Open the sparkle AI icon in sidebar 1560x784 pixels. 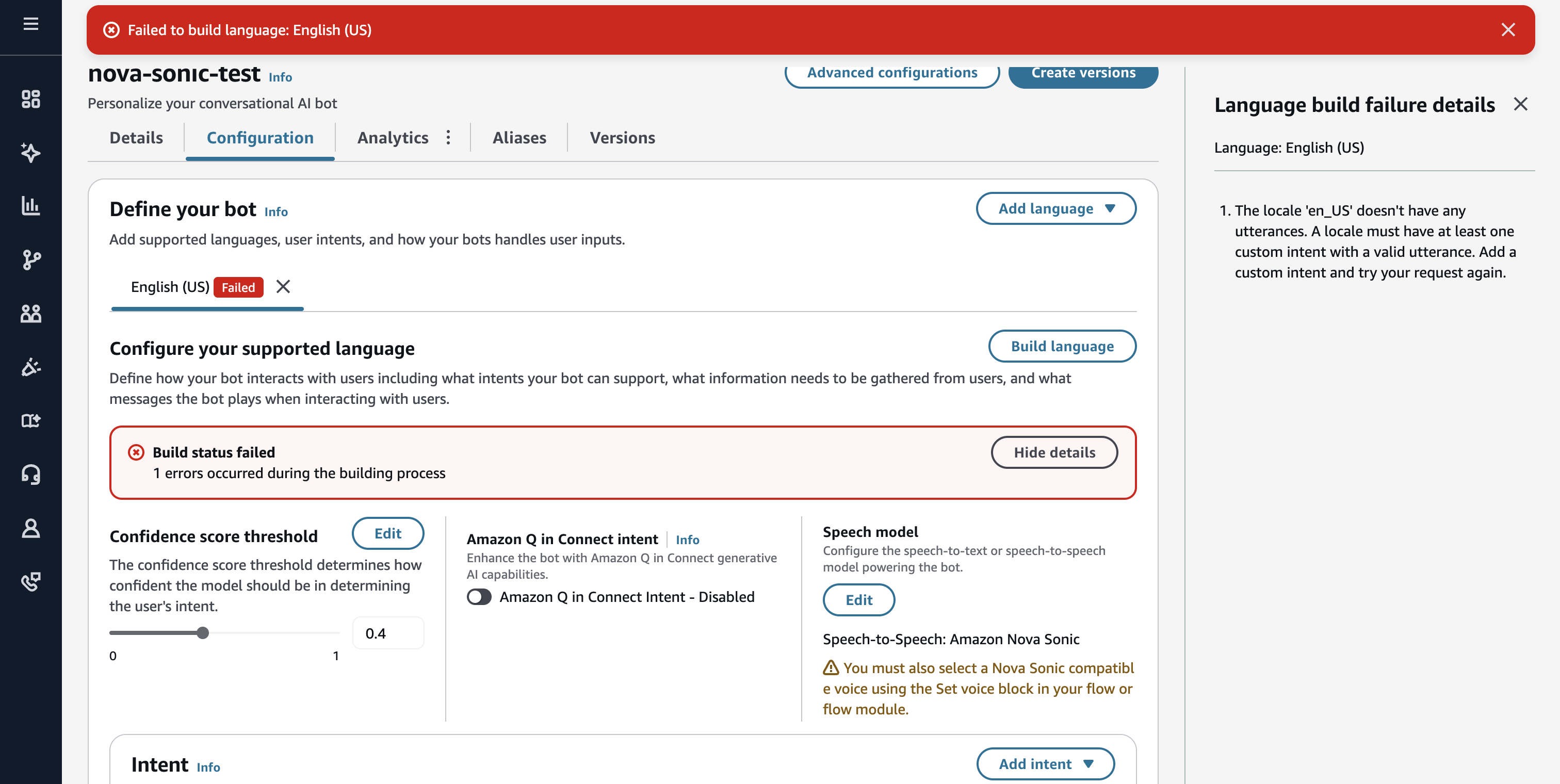(30, 153)
